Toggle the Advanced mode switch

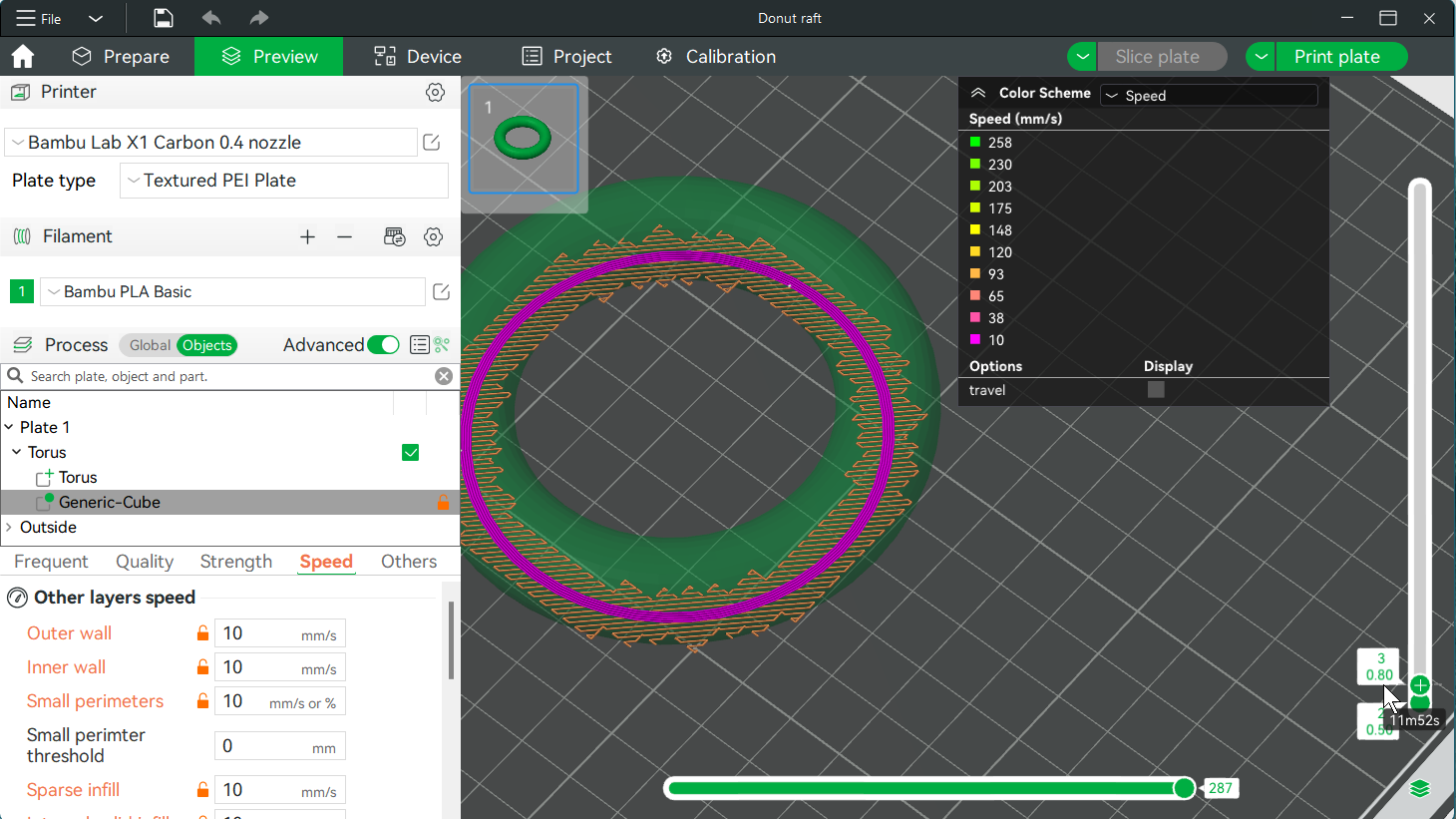[383, 345]
